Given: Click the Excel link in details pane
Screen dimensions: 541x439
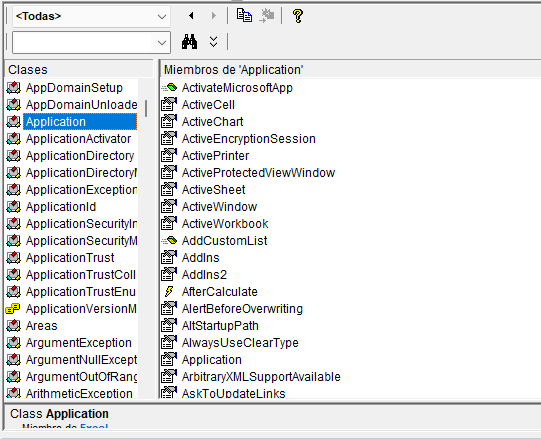Looking at the screenshot, I should pyautogui.click(x=94, y=427).
